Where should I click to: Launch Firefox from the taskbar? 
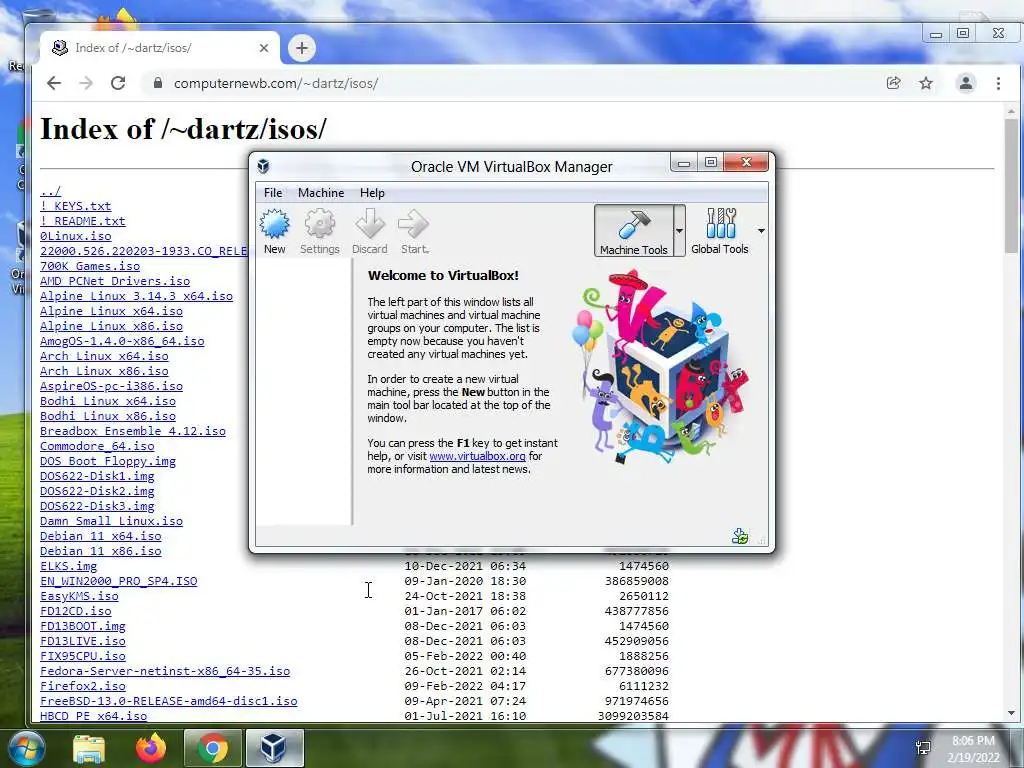point(151,748)
